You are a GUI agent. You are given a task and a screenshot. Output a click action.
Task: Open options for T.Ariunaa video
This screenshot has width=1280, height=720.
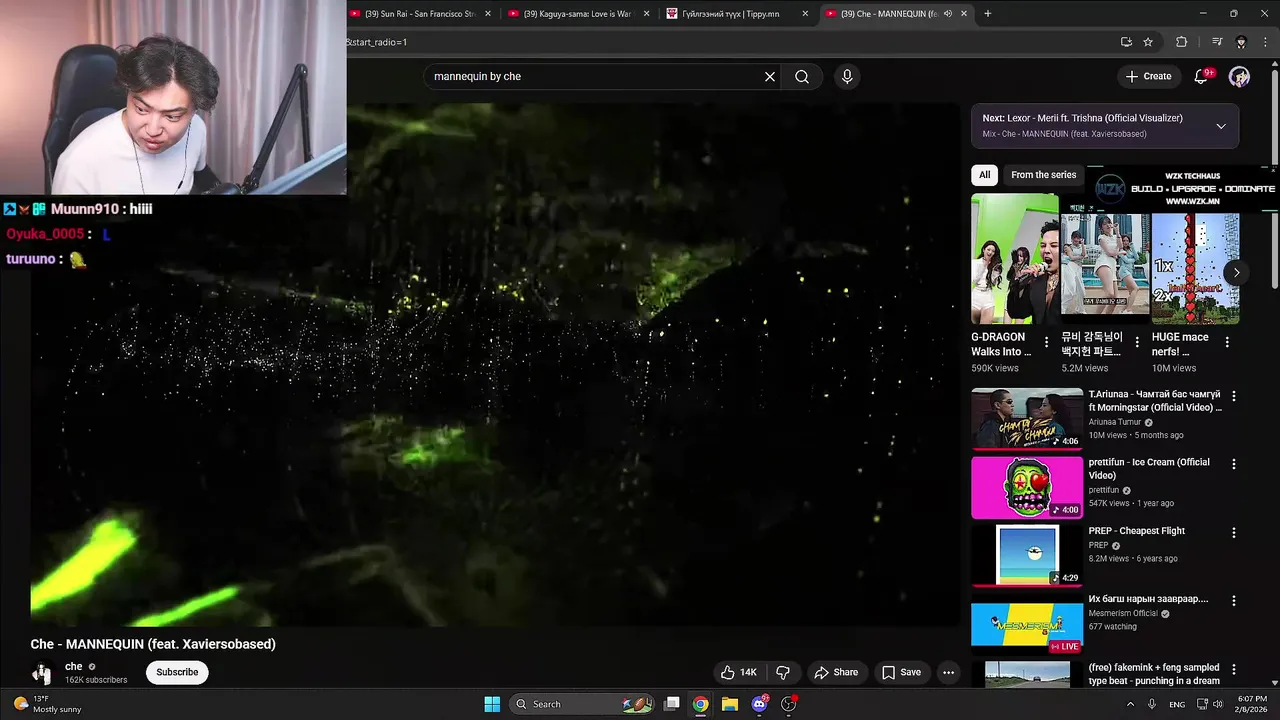(x=1234, y=396)
